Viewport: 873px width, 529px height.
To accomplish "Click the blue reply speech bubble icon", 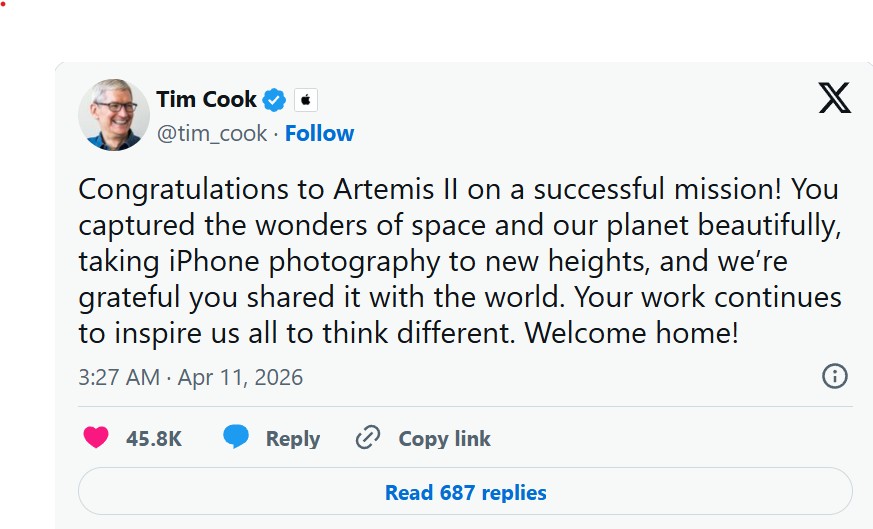I will coord(236,438).
